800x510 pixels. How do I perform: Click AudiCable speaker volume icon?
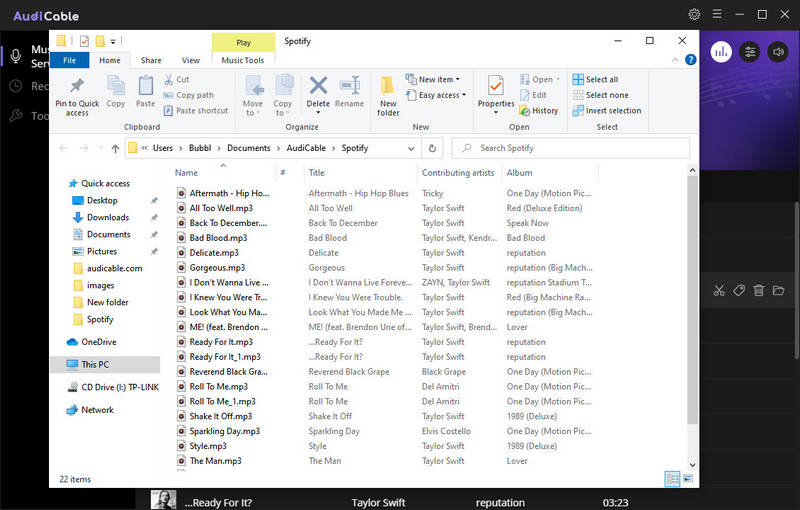click(x=778, y=52)
